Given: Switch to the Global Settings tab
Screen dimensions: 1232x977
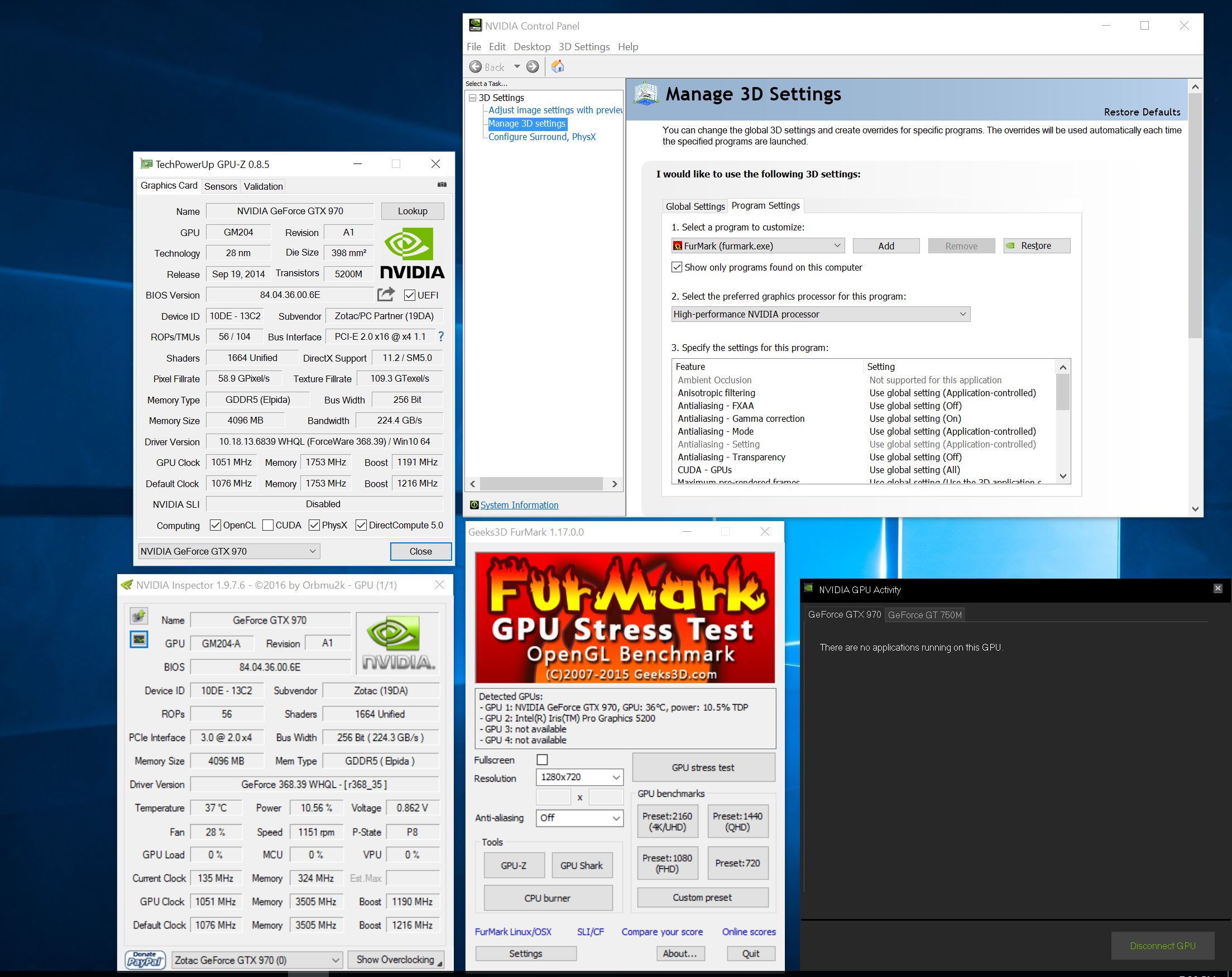Looking at the screenshot, I should click(695, 206).
